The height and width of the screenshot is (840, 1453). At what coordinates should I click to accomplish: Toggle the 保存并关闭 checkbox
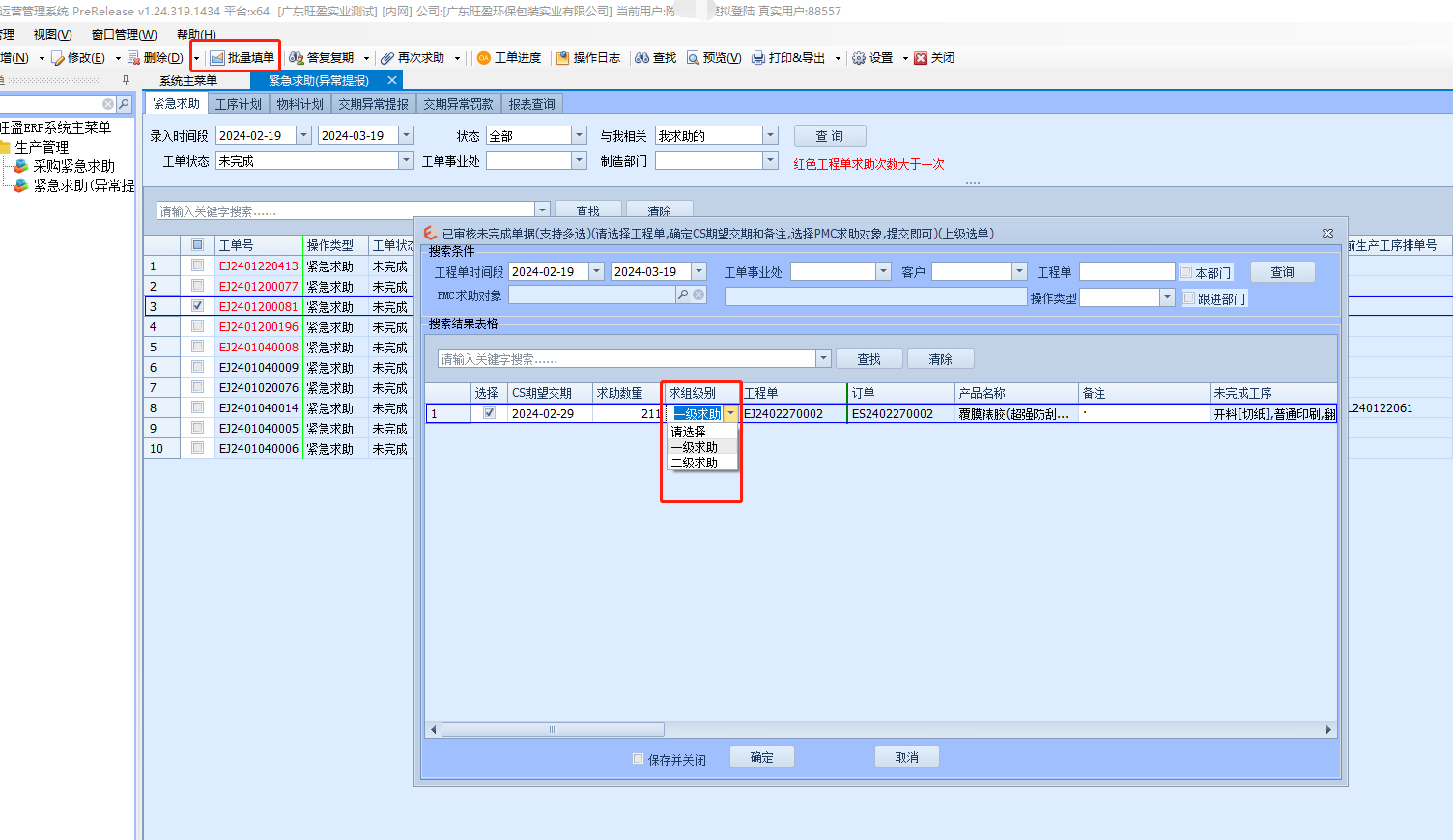pos(638,759)
